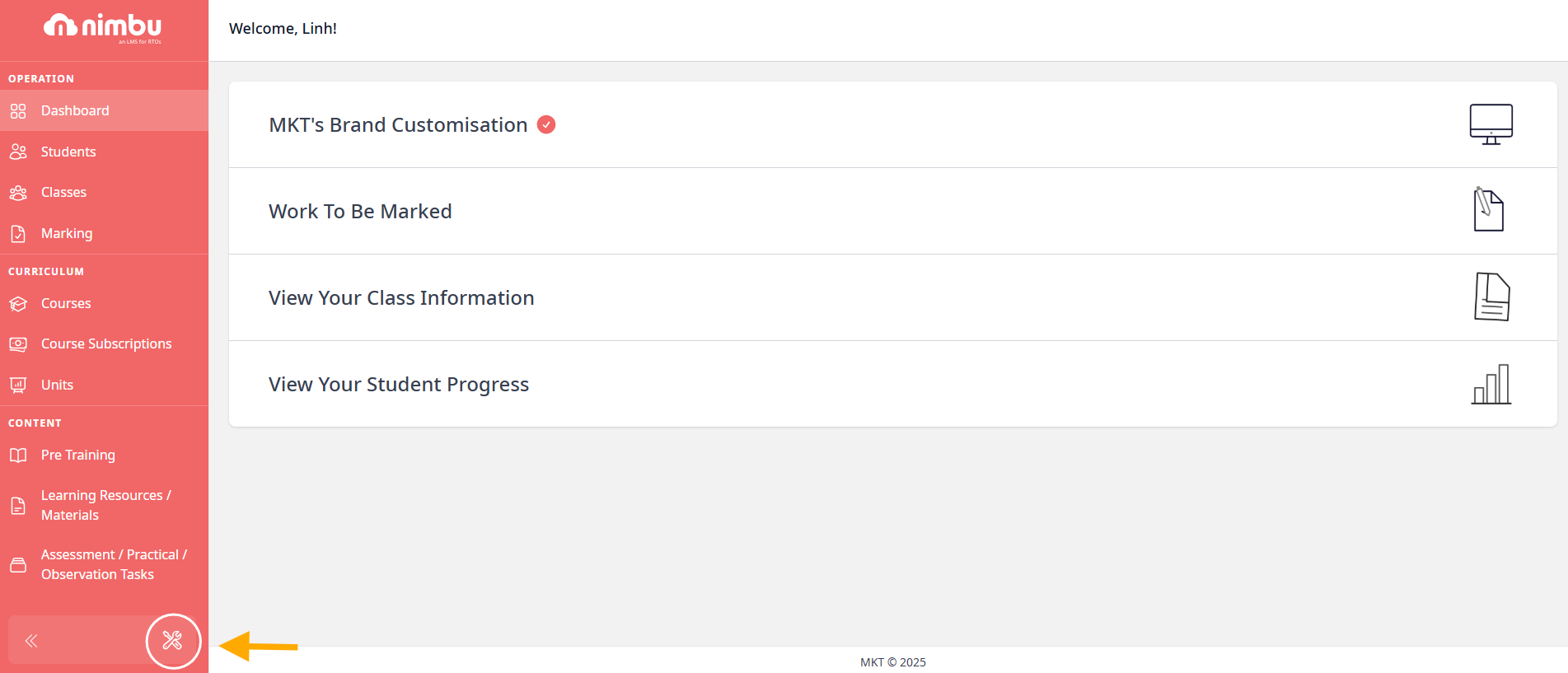Screen dimensions: 1568x673
Task: Expand the Work To Be Marked panel
Action: click(893, 211)
